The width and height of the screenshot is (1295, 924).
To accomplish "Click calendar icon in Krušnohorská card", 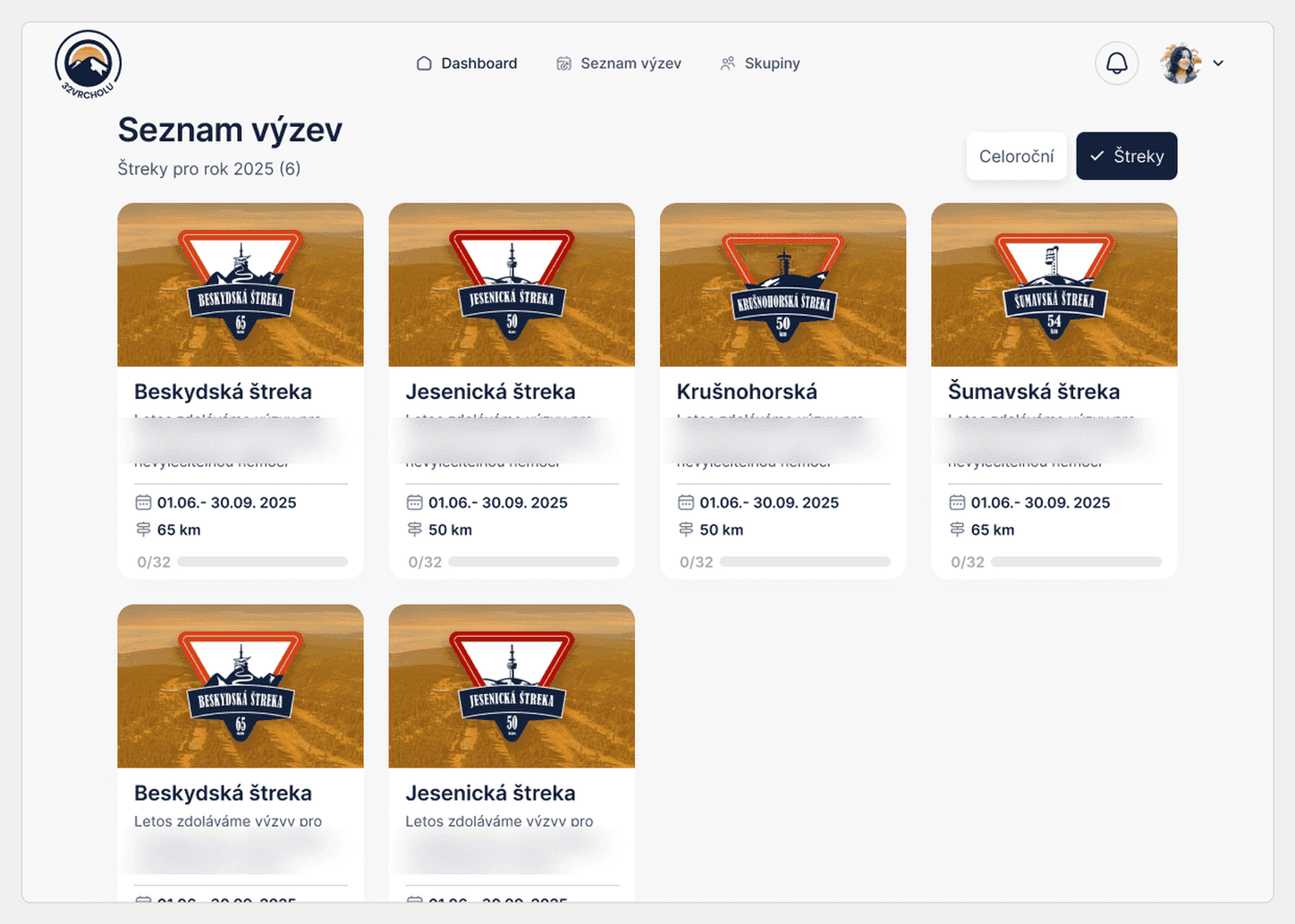I will (686, 503).
